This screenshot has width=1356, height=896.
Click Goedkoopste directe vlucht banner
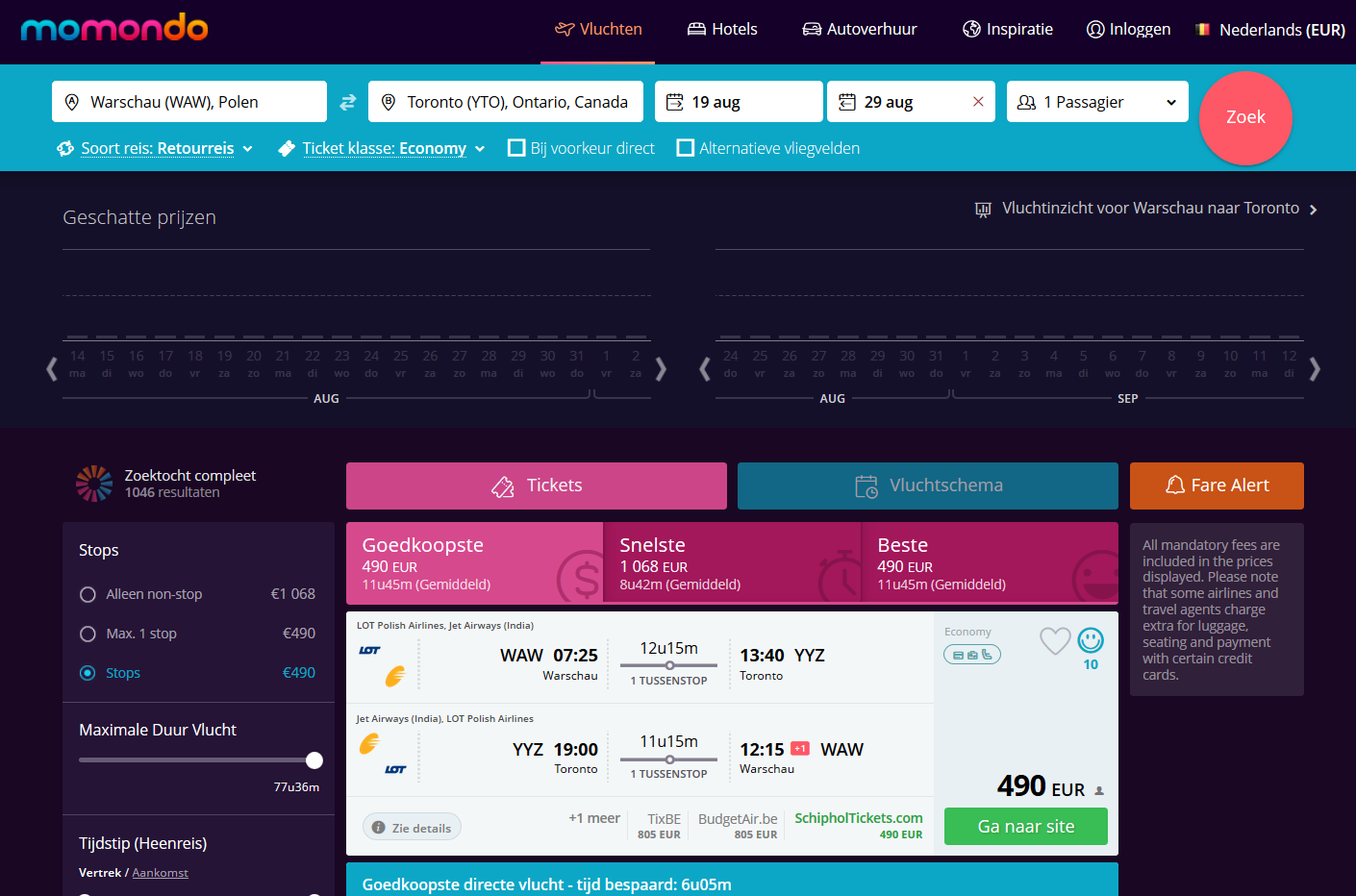(x=732, y=881)
